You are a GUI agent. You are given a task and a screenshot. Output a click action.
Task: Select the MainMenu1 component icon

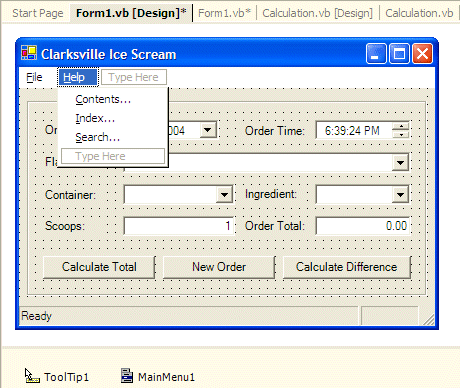[127, 375]
